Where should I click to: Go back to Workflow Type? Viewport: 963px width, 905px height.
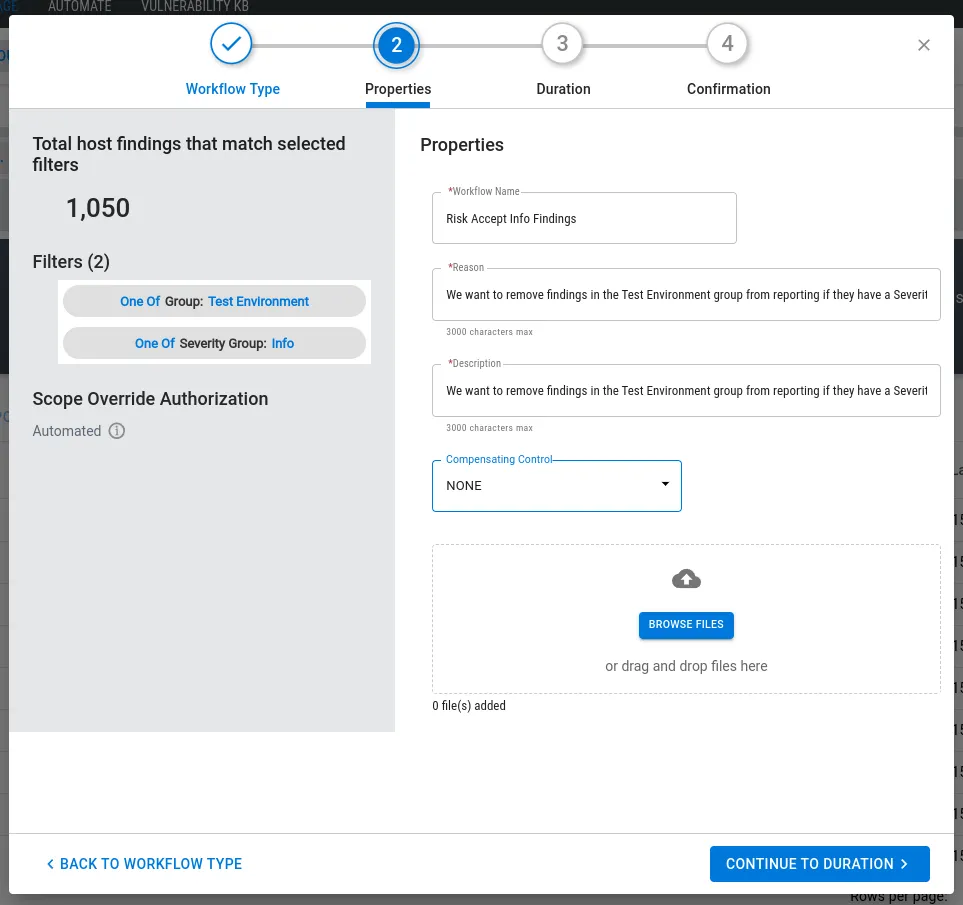pyautogui.click(x=145, y=864)
